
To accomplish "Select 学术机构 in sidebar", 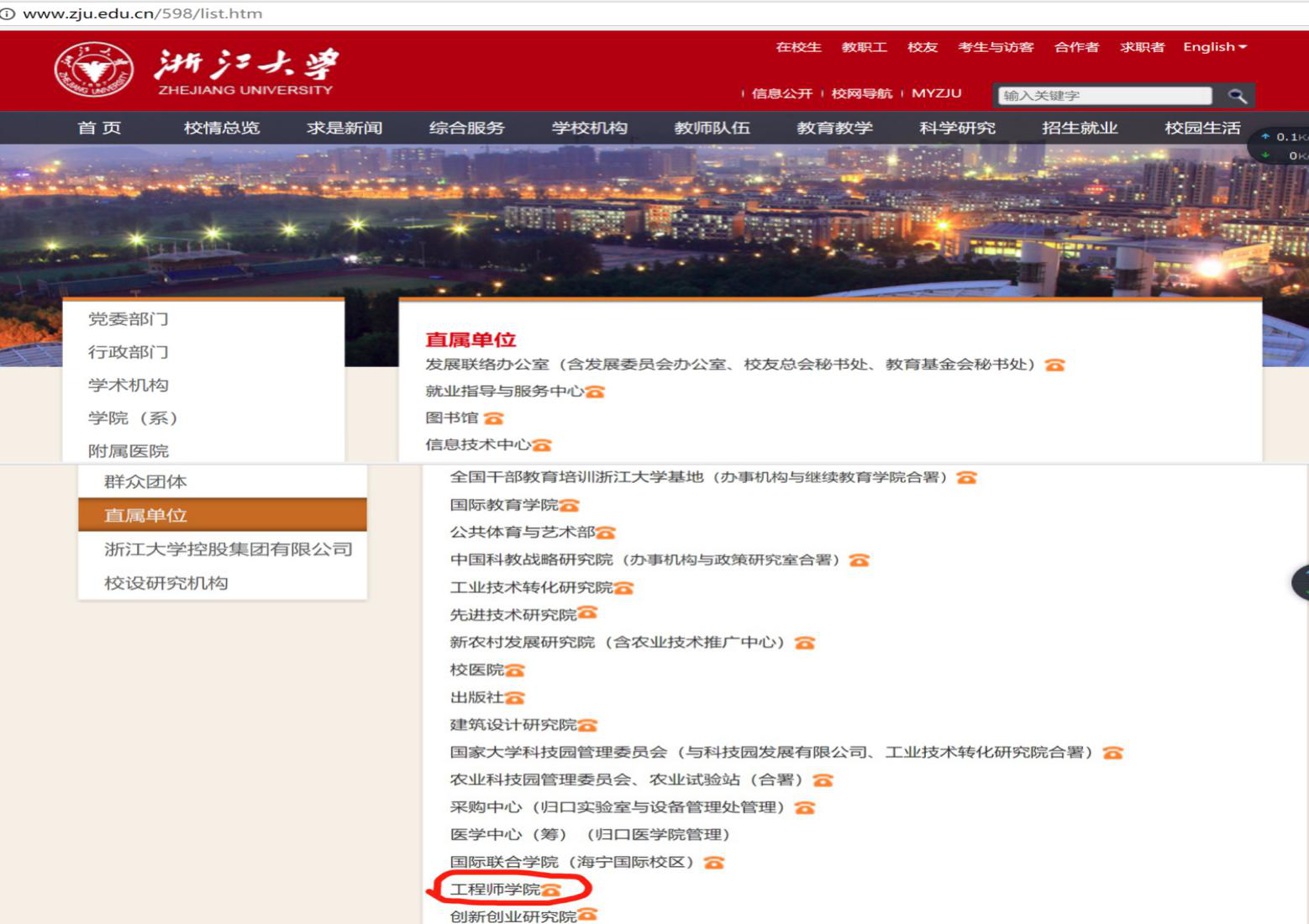I will tap(129, 385).
